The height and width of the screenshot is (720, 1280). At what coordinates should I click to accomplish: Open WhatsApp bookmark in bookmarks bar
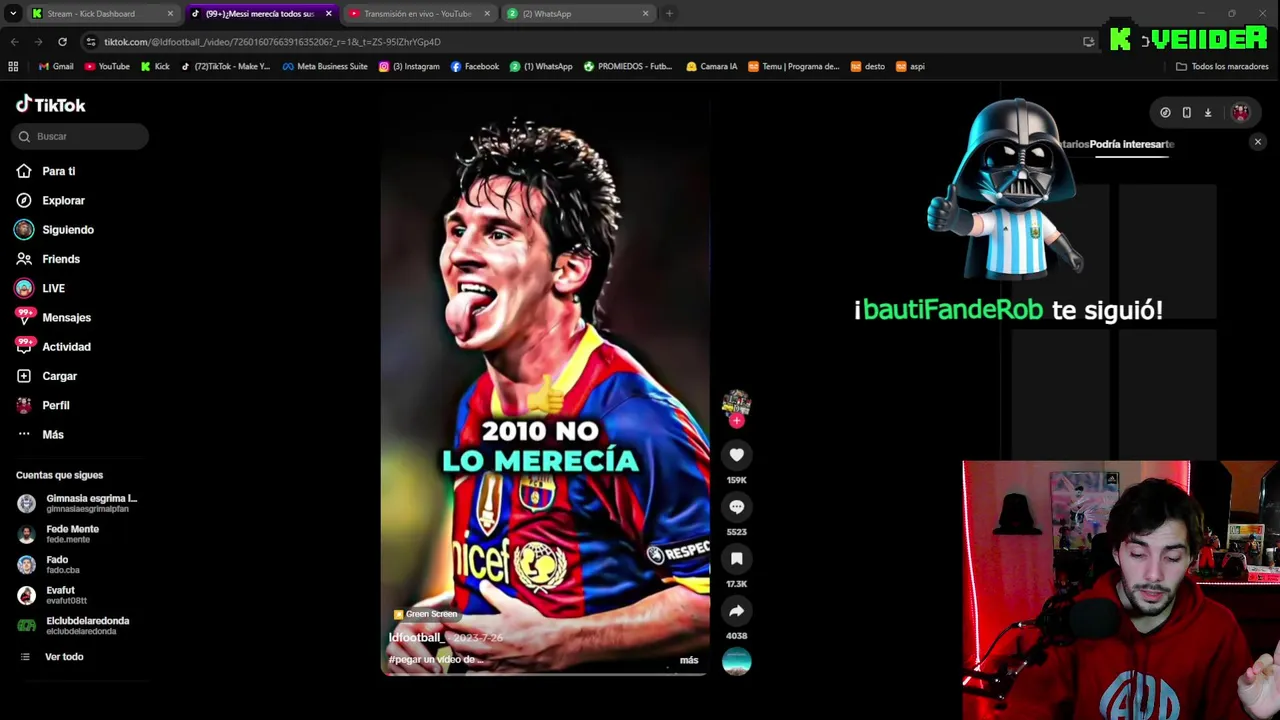click(x=541, y=67)
